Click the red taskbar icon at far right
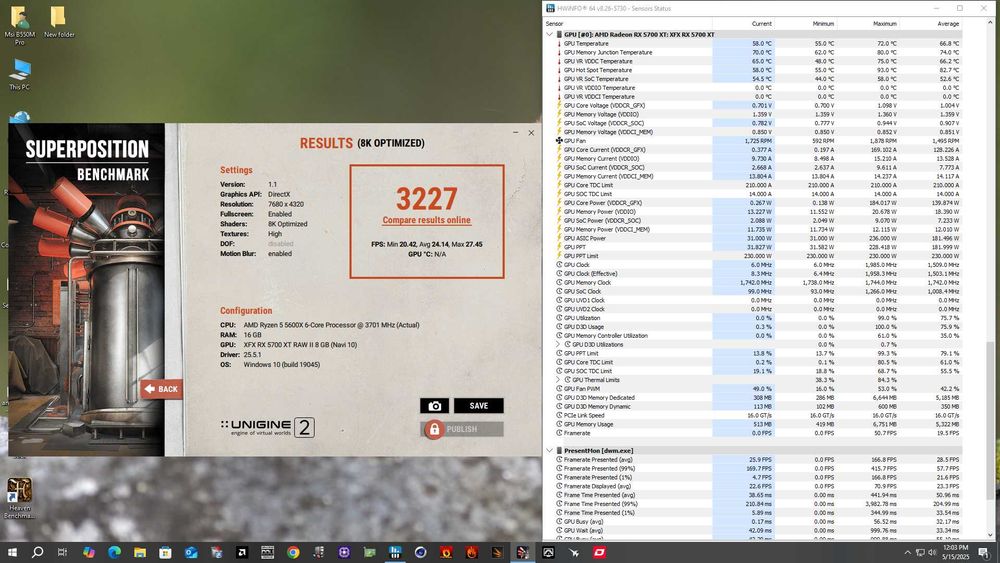Viewport: 1000px width, 563px height. 599,552
